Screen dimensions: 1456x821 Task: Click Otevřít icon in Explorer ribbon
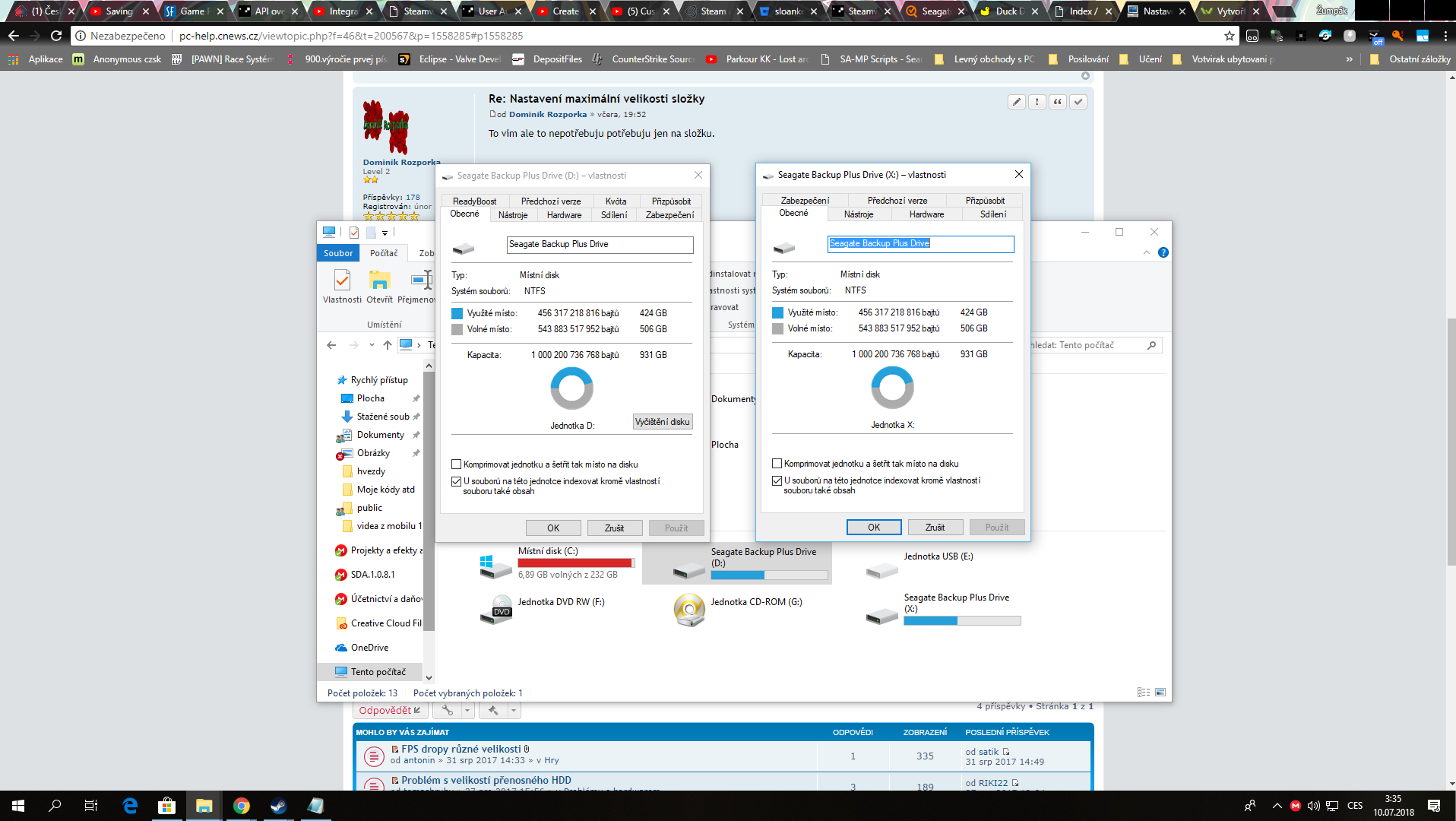379,281
